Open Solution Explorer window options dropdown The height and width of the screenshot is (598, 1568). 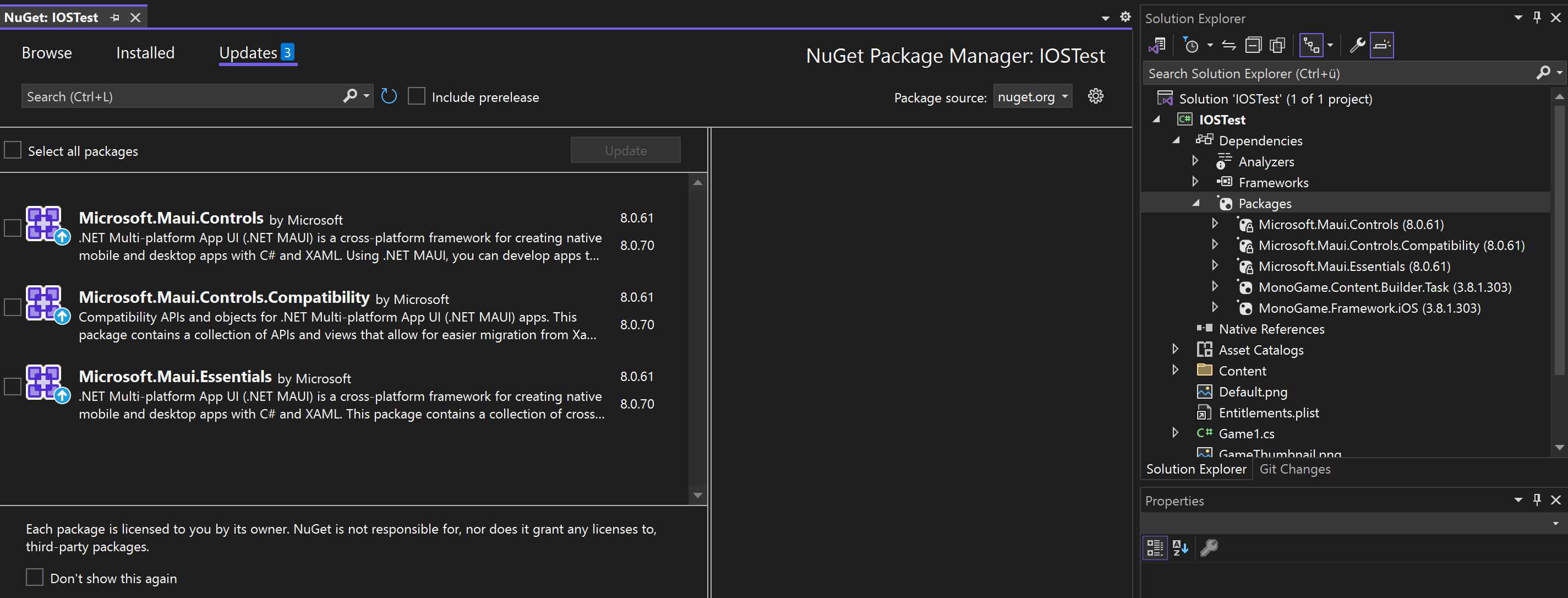tap(1518, 18)
